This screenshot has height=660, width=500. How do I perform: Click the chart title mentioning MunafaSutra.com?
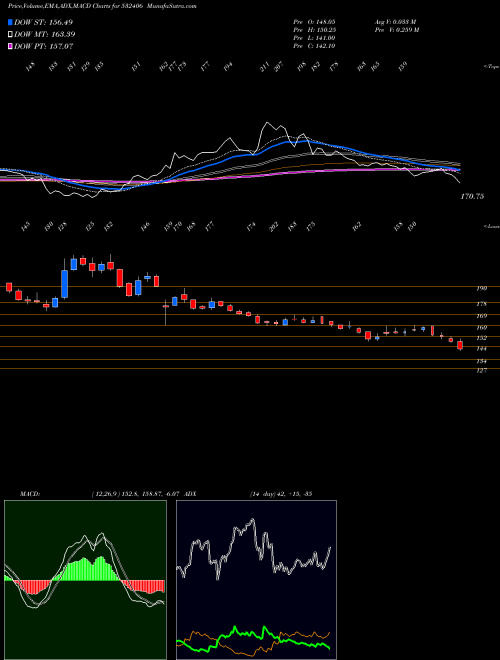(x=102, y=6)
